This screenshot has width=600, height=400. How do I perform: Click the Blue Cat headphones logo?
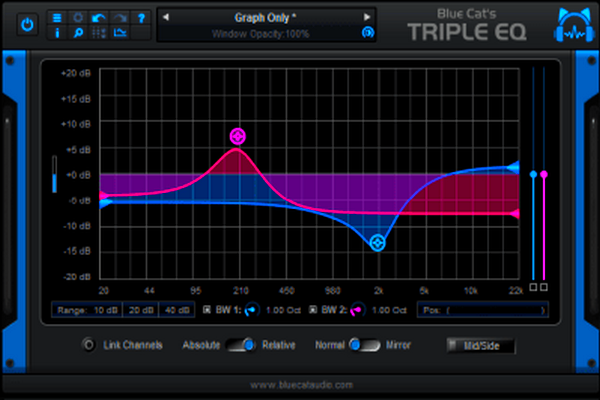(x=574, y=25)
